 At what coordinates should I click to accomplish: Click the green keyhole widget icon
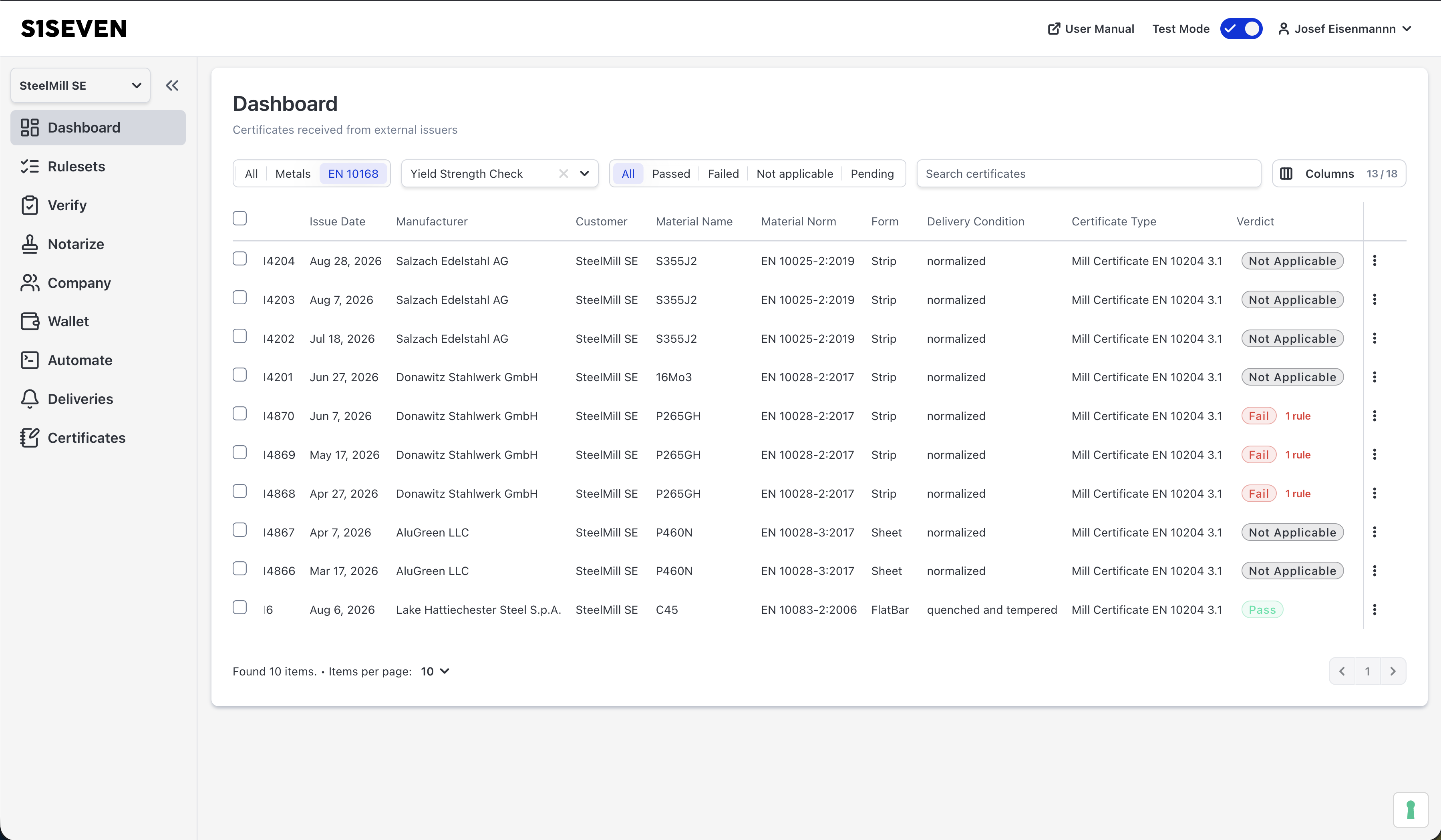pos(1411,810)
